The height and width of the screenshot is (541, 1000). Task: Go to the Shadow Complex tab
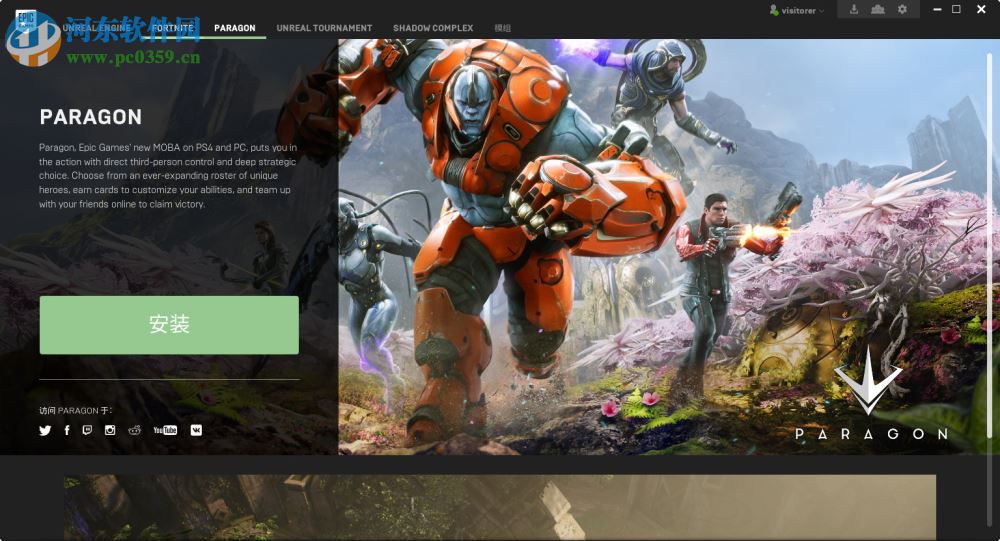pyautogui.click(x=433, y=28)
